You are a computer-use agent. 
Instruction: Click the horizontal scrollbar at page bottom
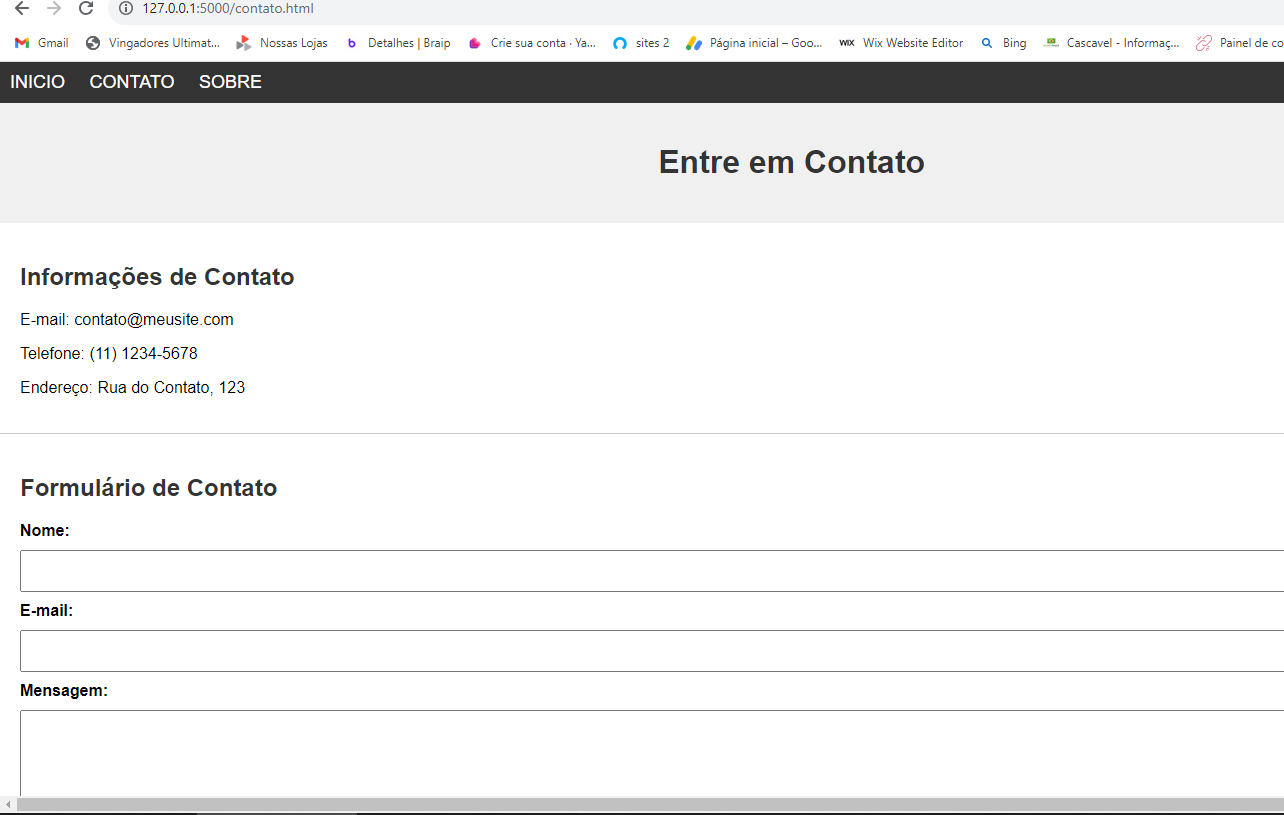pos(650,804)
